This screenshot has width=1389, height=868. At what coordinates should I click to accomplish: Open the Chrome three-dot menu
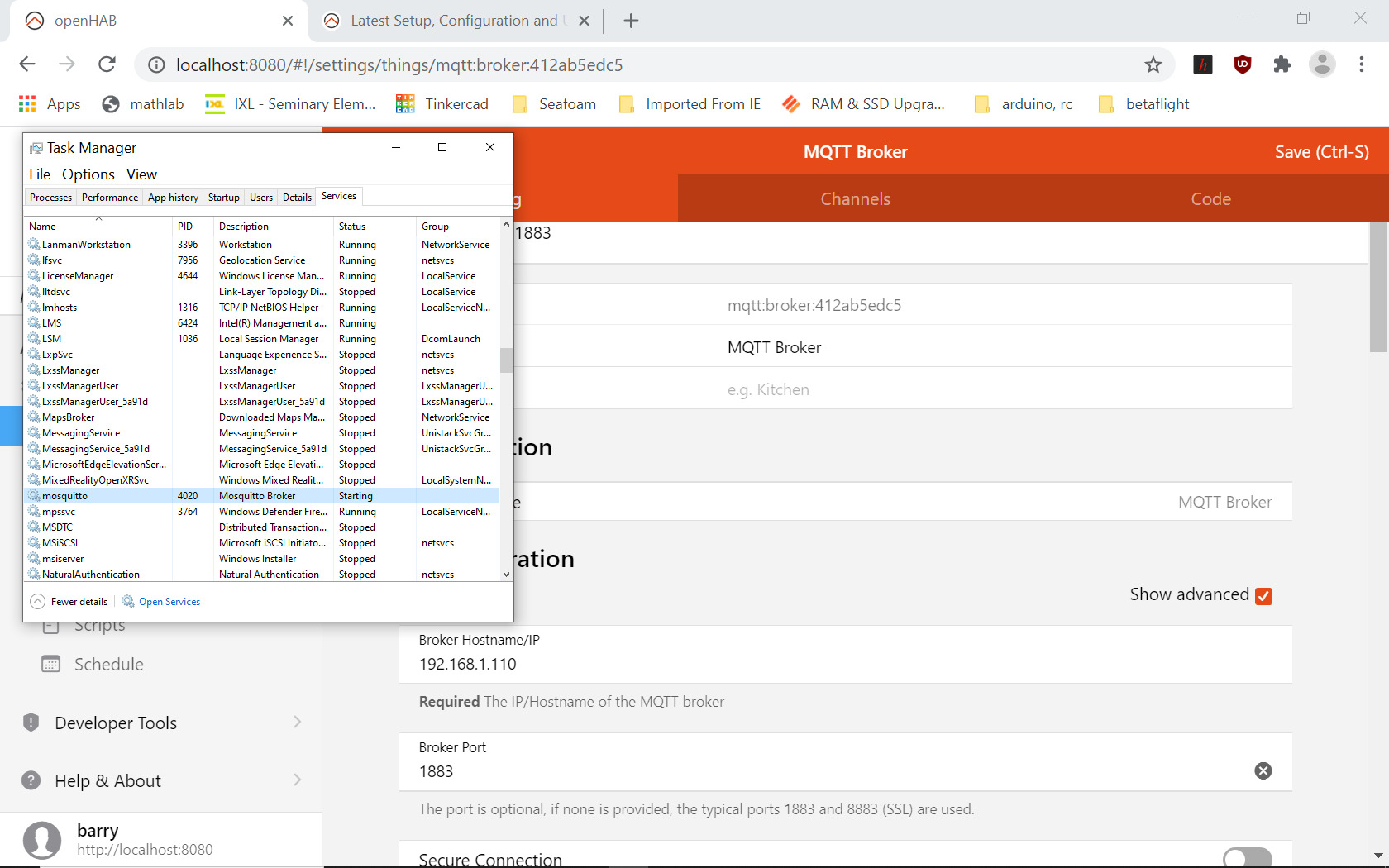[x=1361, y=64]
